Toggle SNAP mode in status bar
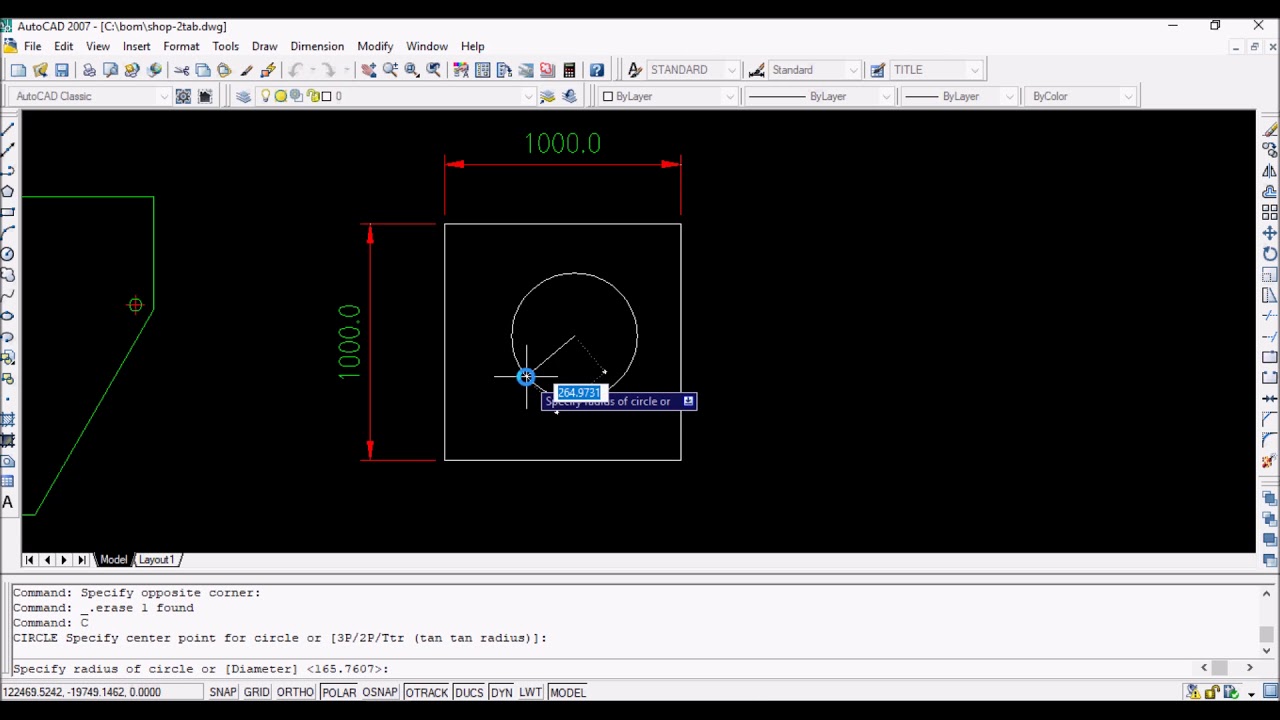1280x720 pixels. (223, 692)
